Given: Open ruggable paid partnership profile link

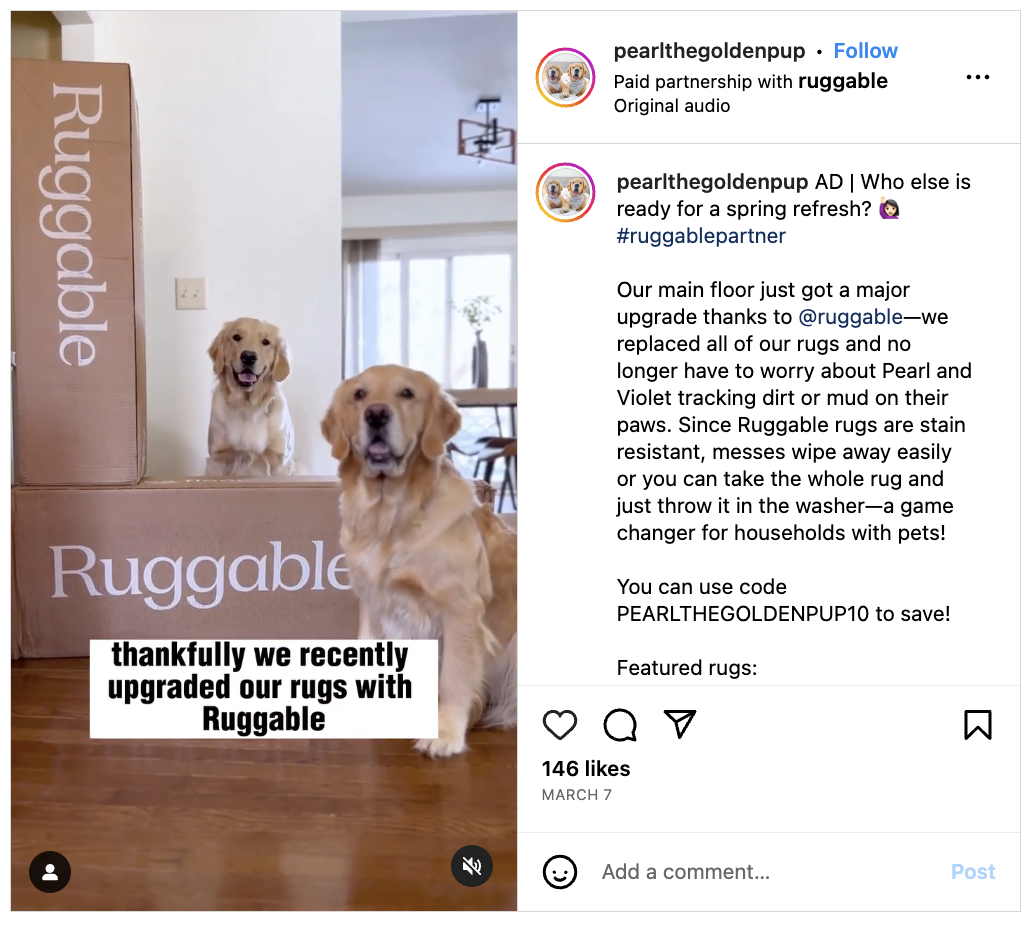Looking at the screenshot, I should [x=843, y=81].
